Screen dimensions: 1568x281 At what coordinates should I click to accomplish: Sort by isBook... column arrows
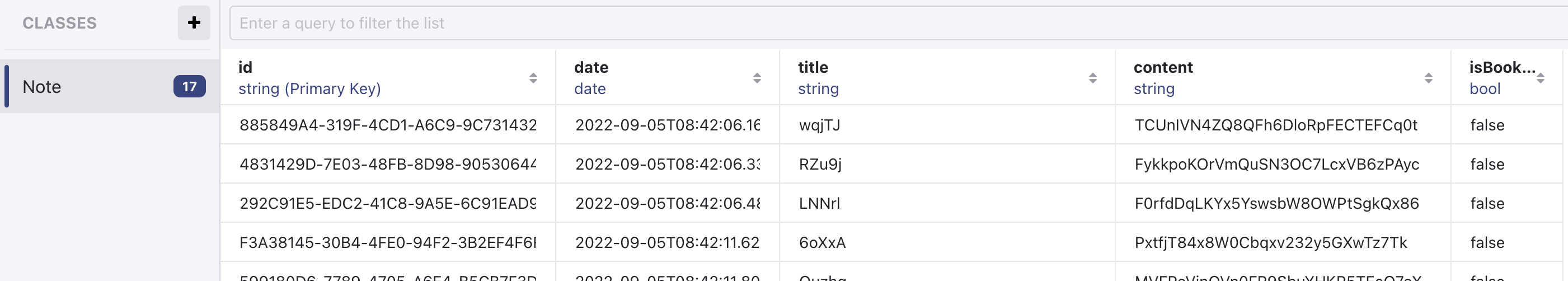tap(1540, 78)
